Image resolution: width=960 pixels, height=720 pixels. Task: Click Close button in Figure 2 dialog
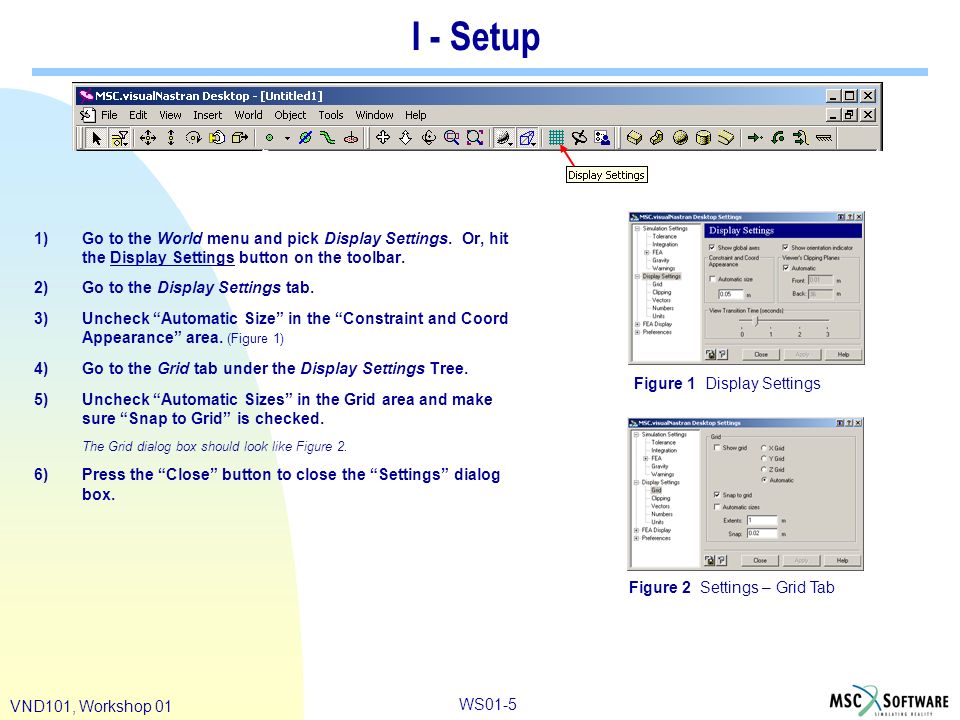click(x=760, y=560)
